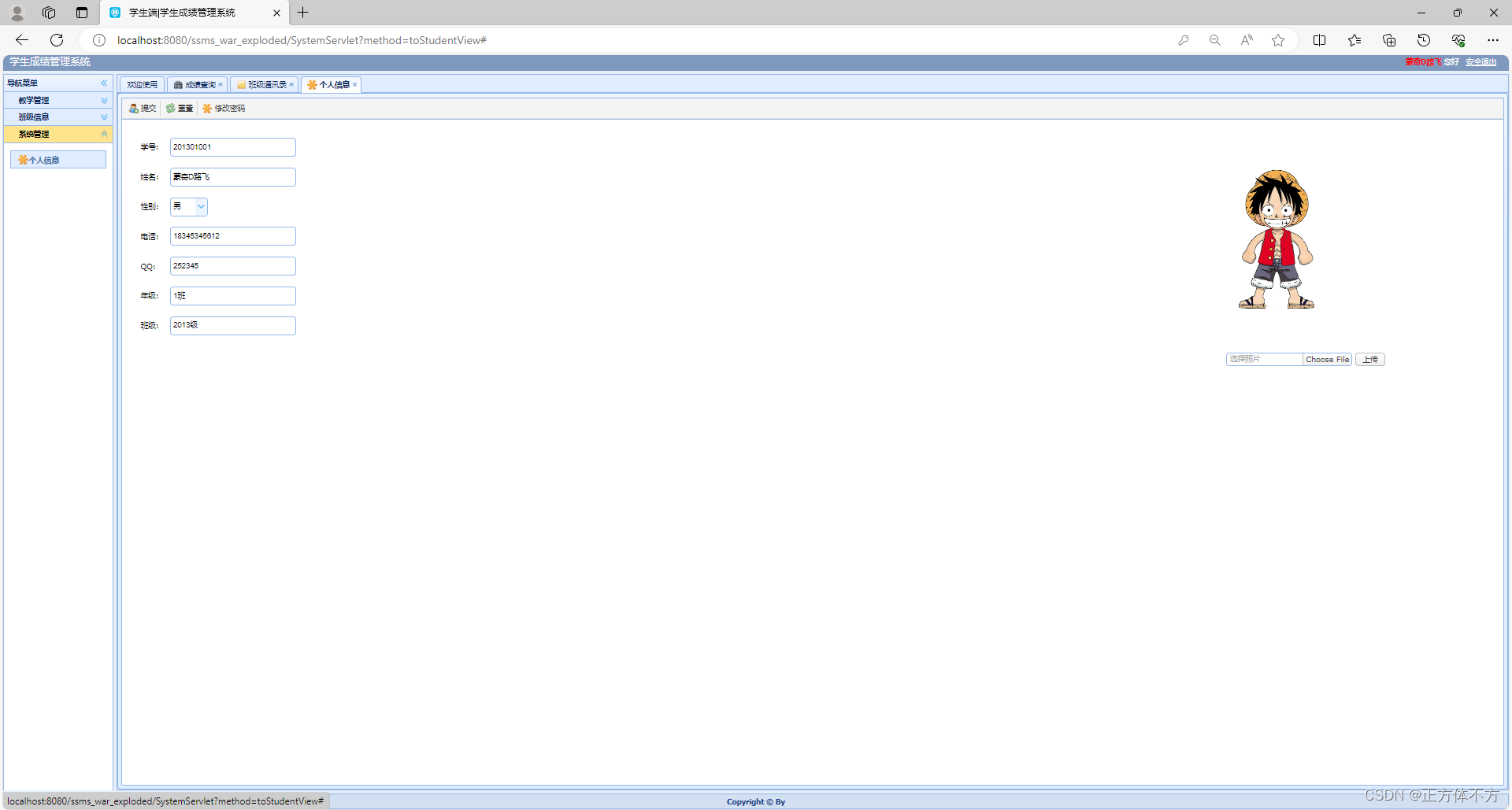Screen dimensions: 1512x810
Task: Click the QQ input field
Action: 233,266
